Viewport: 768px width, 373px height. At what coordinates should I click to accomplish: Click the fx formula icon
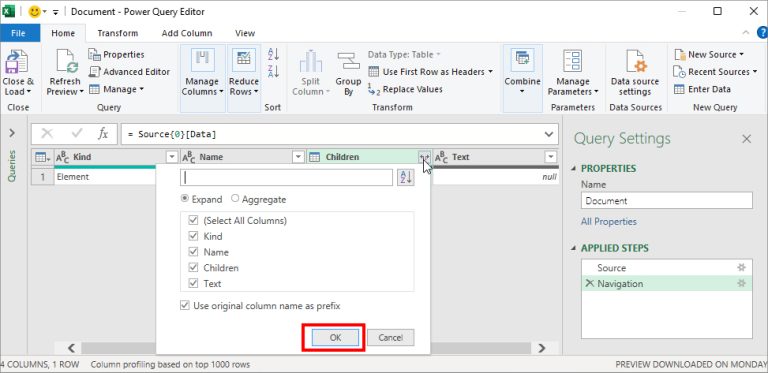(102, 134)
